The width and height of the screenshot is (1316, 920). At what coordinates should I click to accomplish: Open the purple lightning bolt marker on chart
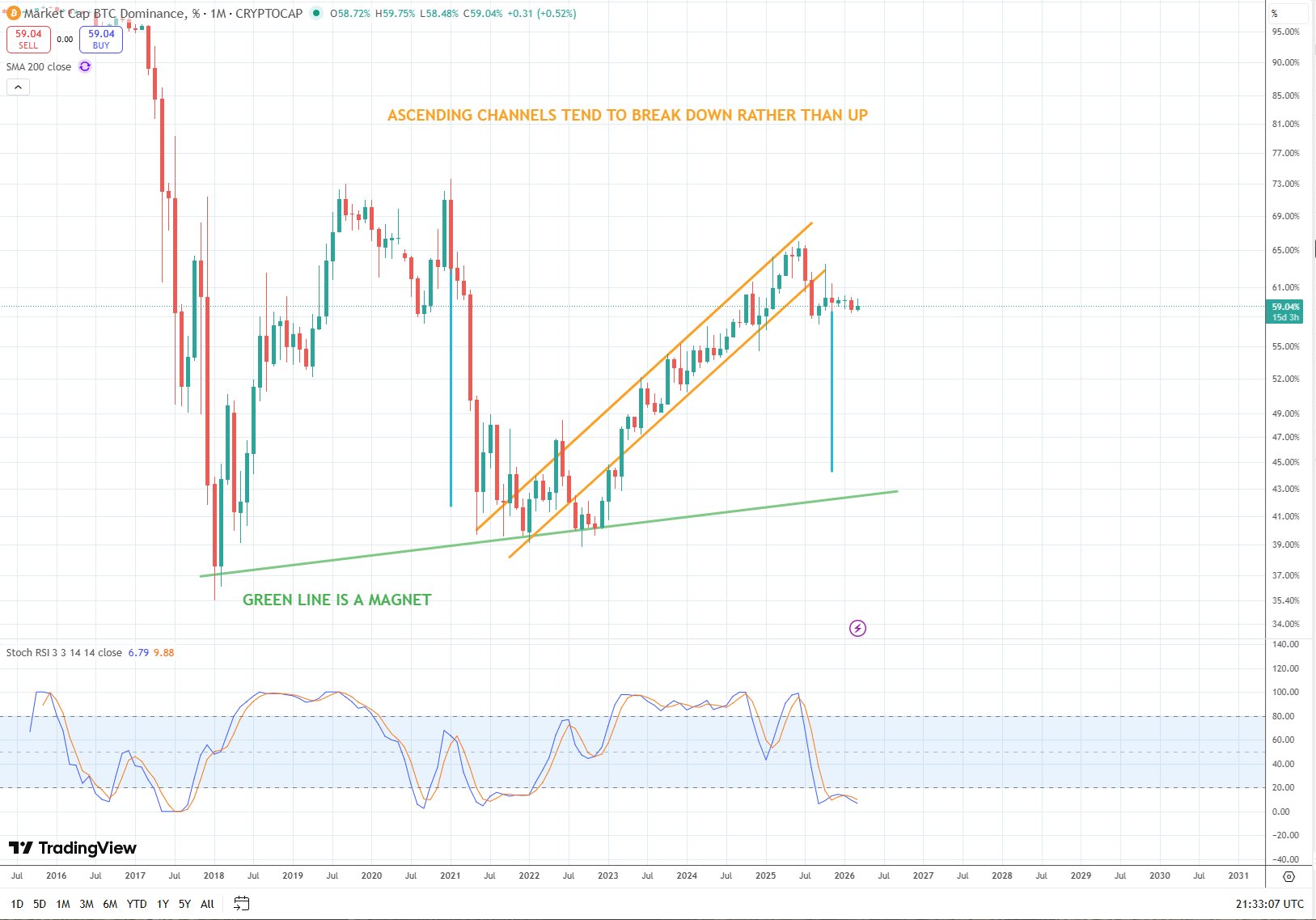pyautogui.click(x=857, y=628)
